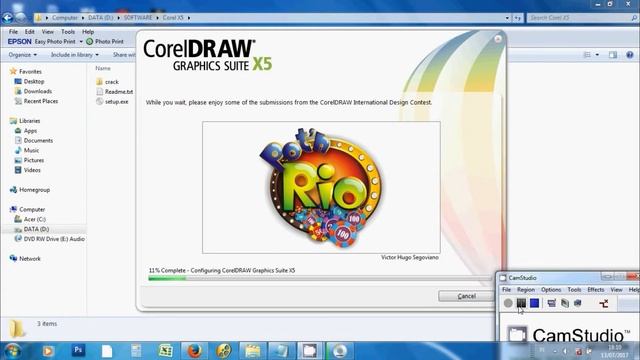Open the blank document taskbar icon
The image size is (640, 360).
pyautogui.click(x=107, y=351)
